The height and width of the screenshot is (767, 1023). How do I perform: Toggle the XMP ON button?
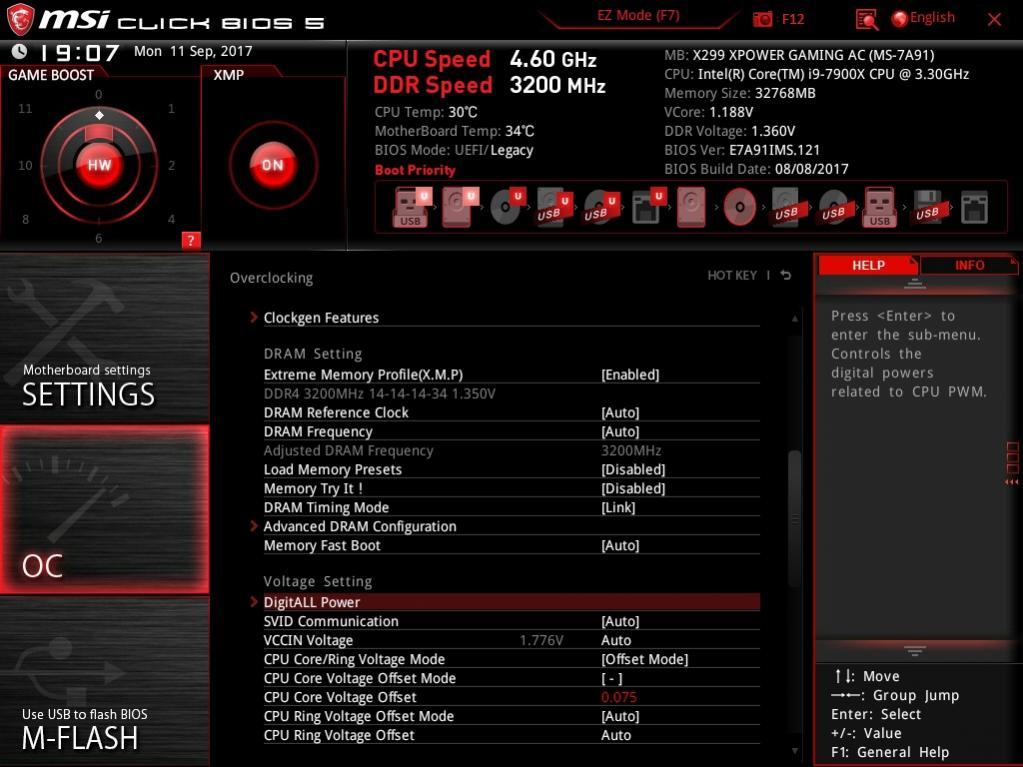pos(273,165)
